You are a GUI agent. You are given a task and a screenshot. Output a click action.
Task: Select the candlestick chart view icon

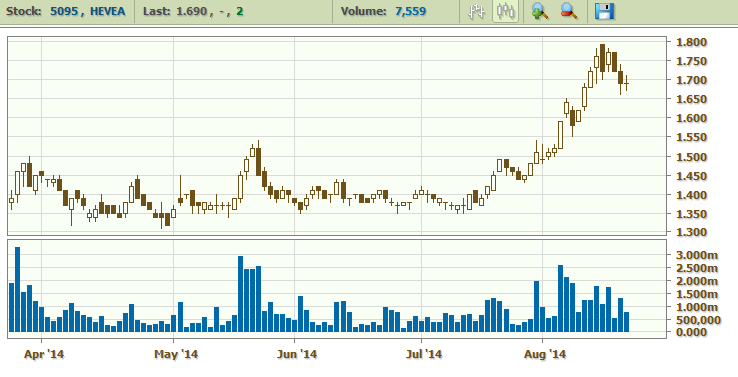tap(505, 11)
